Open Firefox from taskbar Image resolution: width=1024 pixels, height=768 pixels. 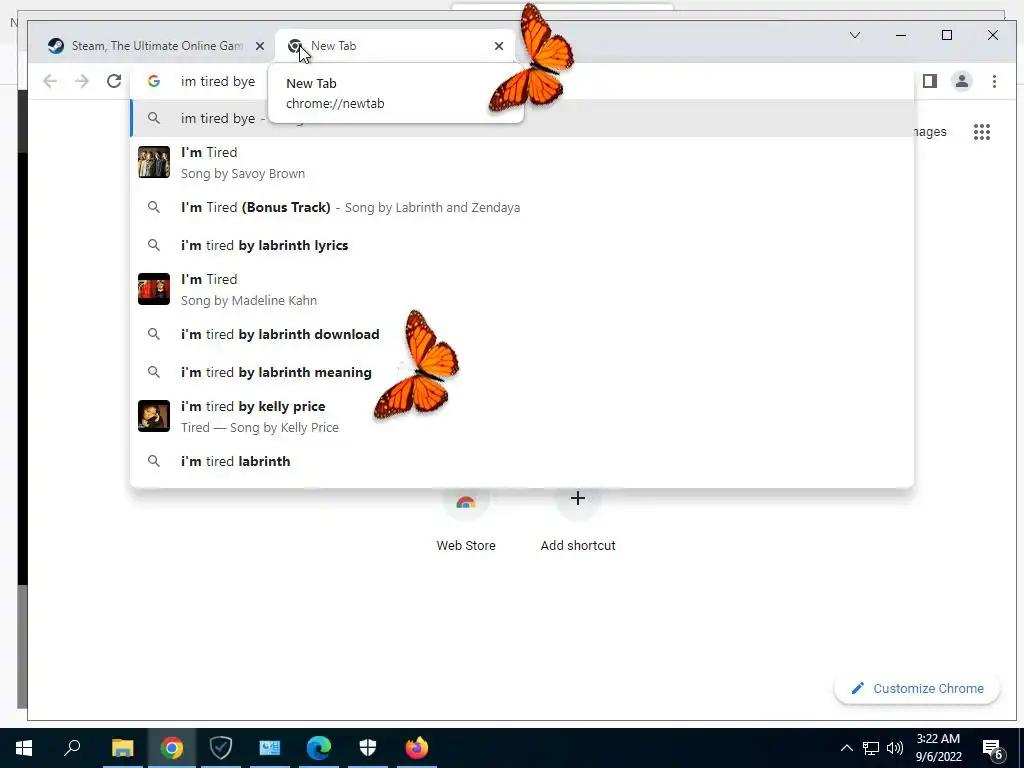pos(417,748)
